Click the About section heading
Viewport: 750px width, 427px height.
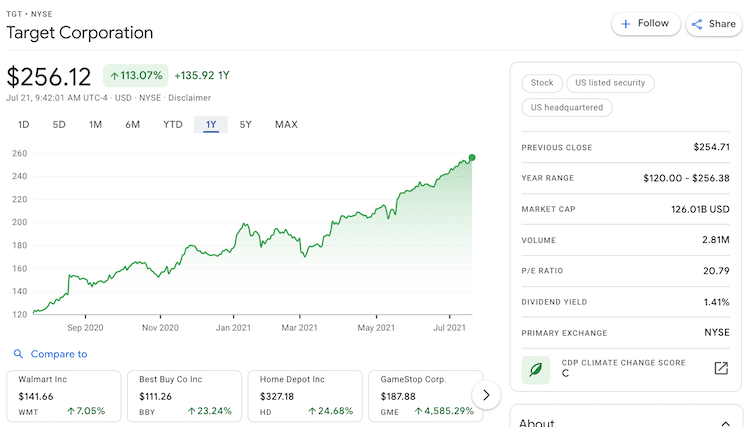click(x=537, y=423)
